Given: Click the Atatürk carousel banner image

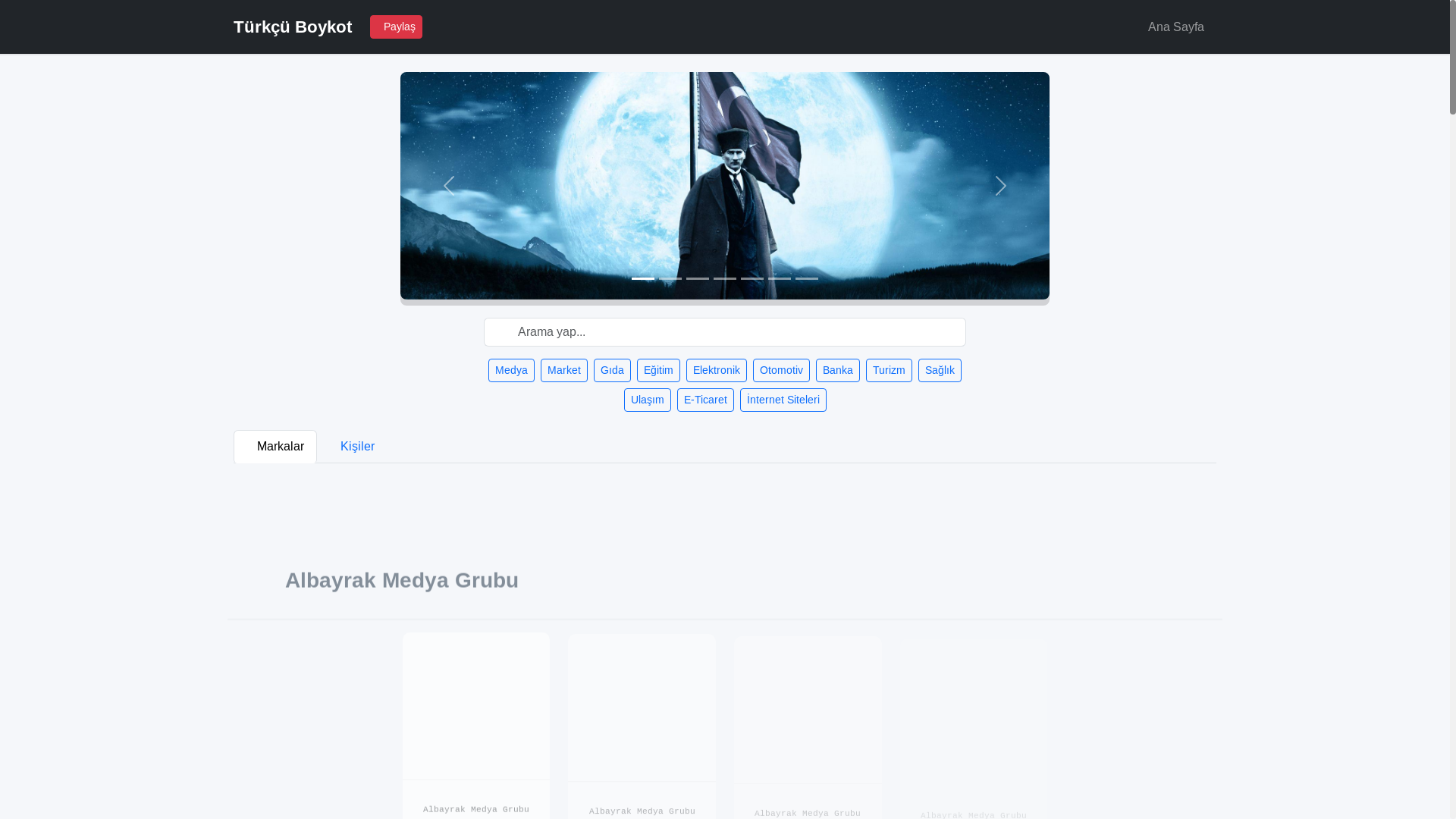Looking at the screenshot, I should 725,186.
